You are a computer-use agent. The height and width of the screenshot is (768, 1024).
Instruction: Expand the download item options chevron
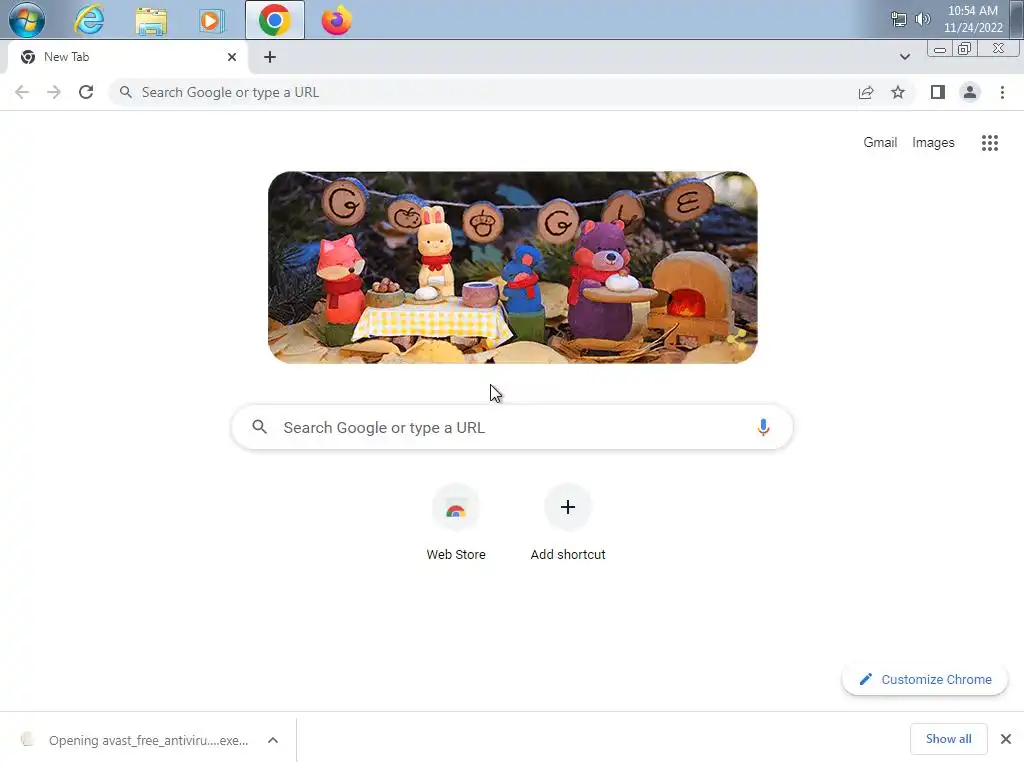(273, 740)
